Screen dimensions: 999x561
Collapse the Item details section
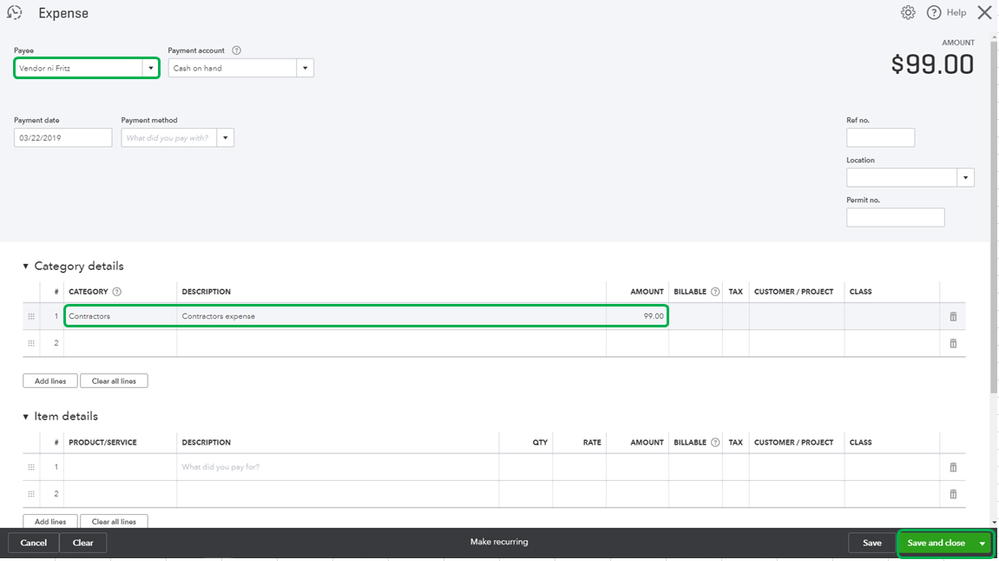click(26, 417)
